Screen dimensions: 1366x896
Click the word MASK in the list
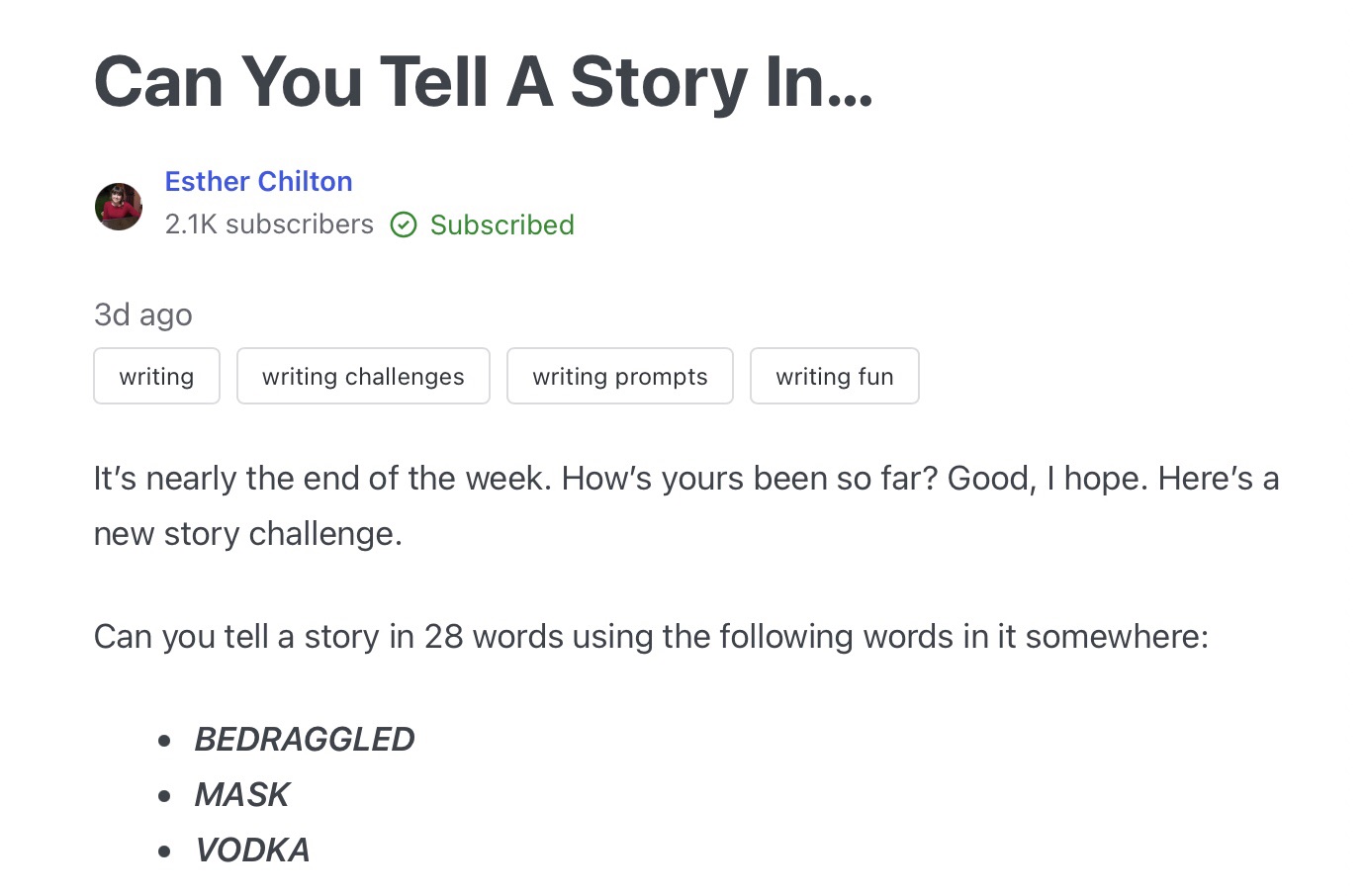241,794
